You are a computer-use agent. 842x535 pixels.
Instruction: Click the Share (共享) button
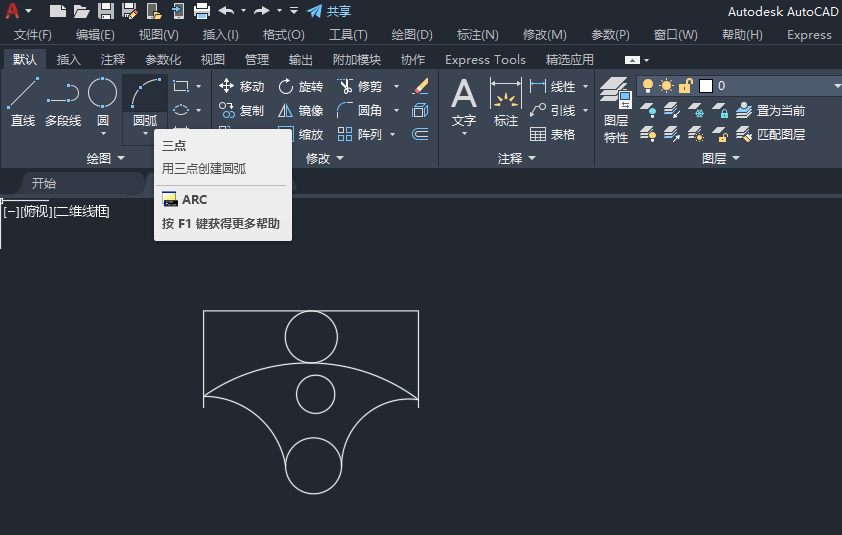tap(329, 11)
